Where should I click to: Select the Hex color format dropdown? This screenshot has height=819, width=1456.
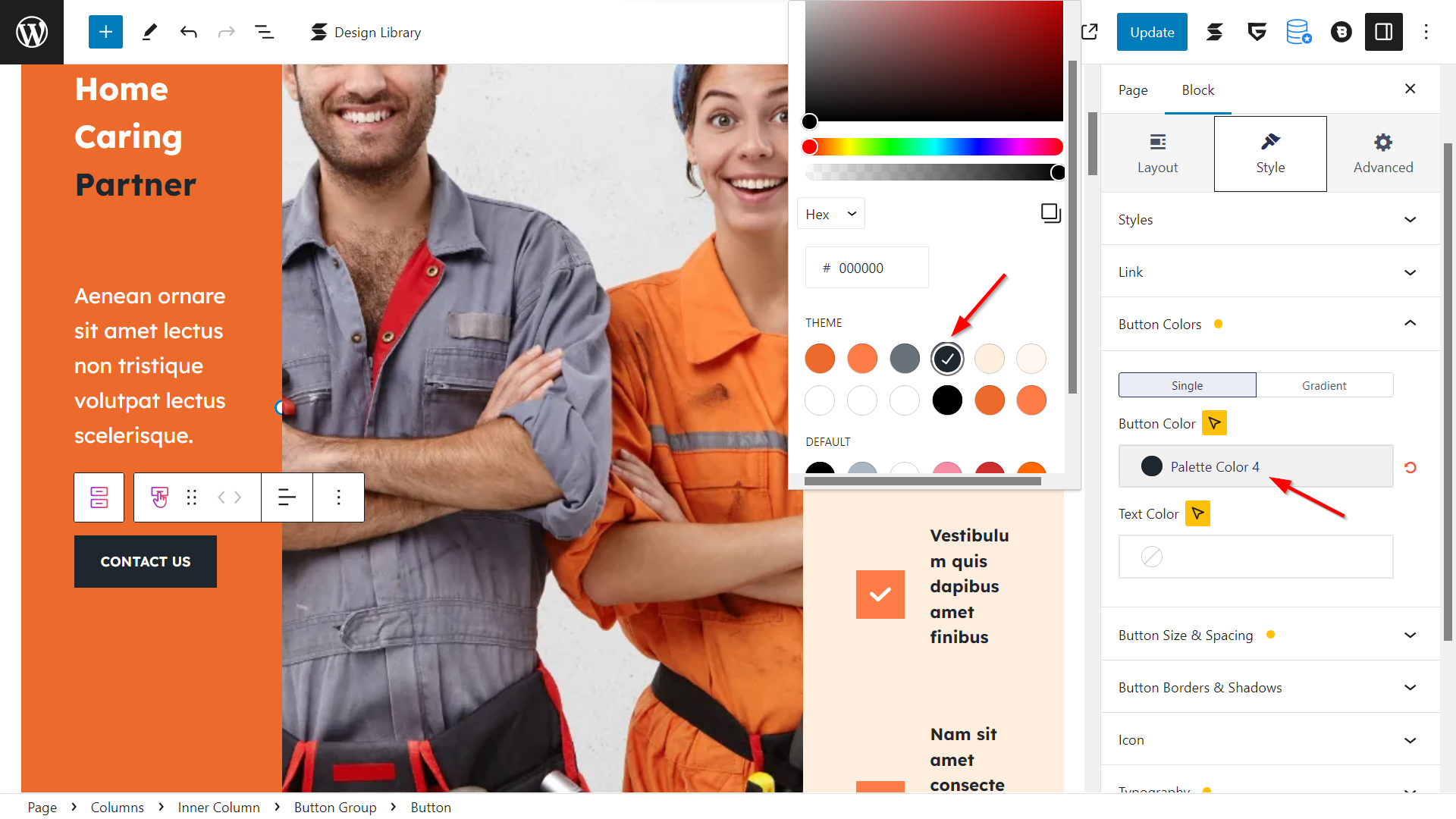(x=832, y=213)
